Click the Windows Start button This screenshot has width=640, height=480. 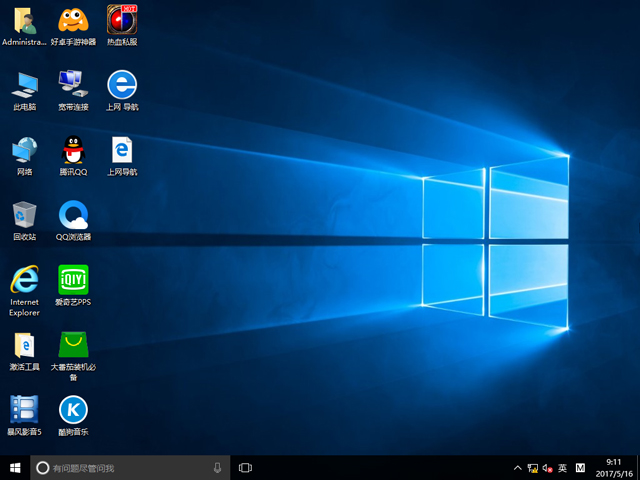pos(15,467)
